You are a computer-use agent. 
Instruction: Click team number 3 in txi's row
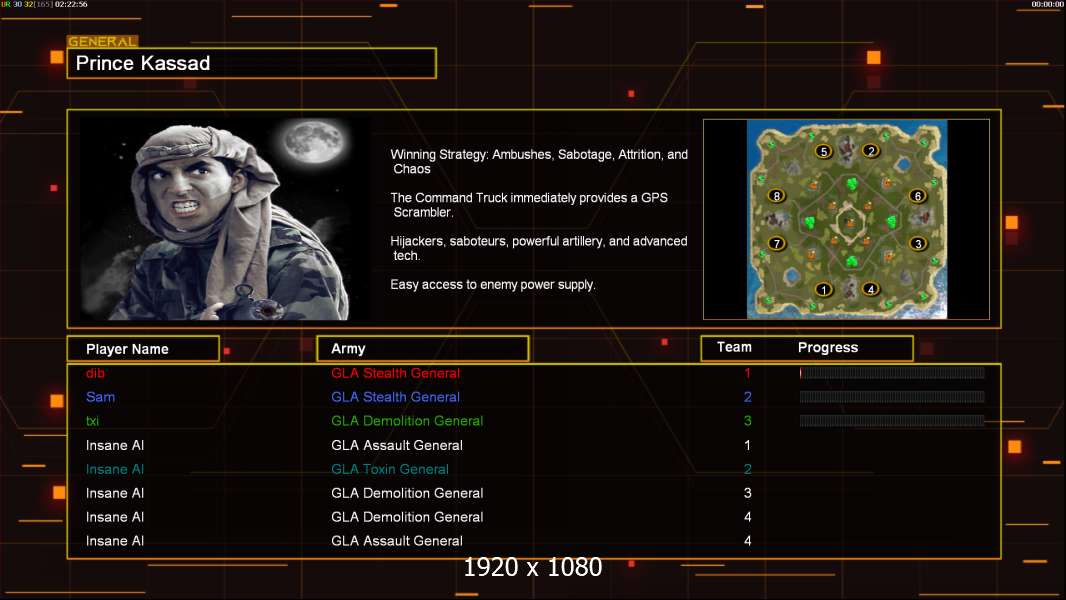pyautogui.click(x=747, y=421)
